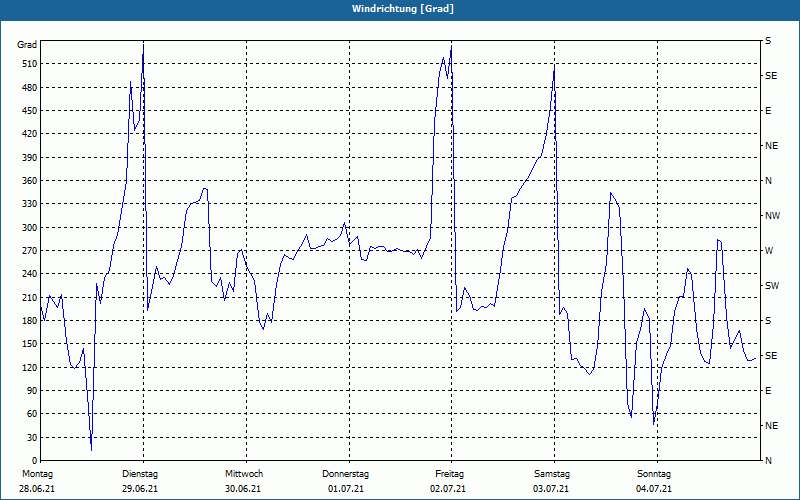Click the date 30.06.21
The image size is (800, 500).
click(x=243, y=489)
